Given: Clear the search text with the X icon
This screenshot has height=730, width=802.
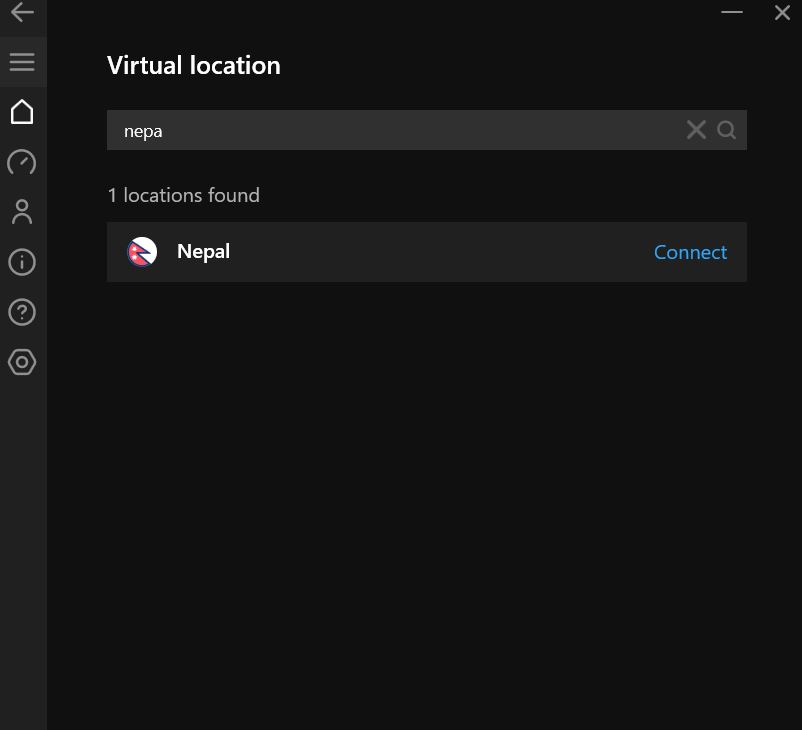Looking at the screenshot, I should click(696, 129).
